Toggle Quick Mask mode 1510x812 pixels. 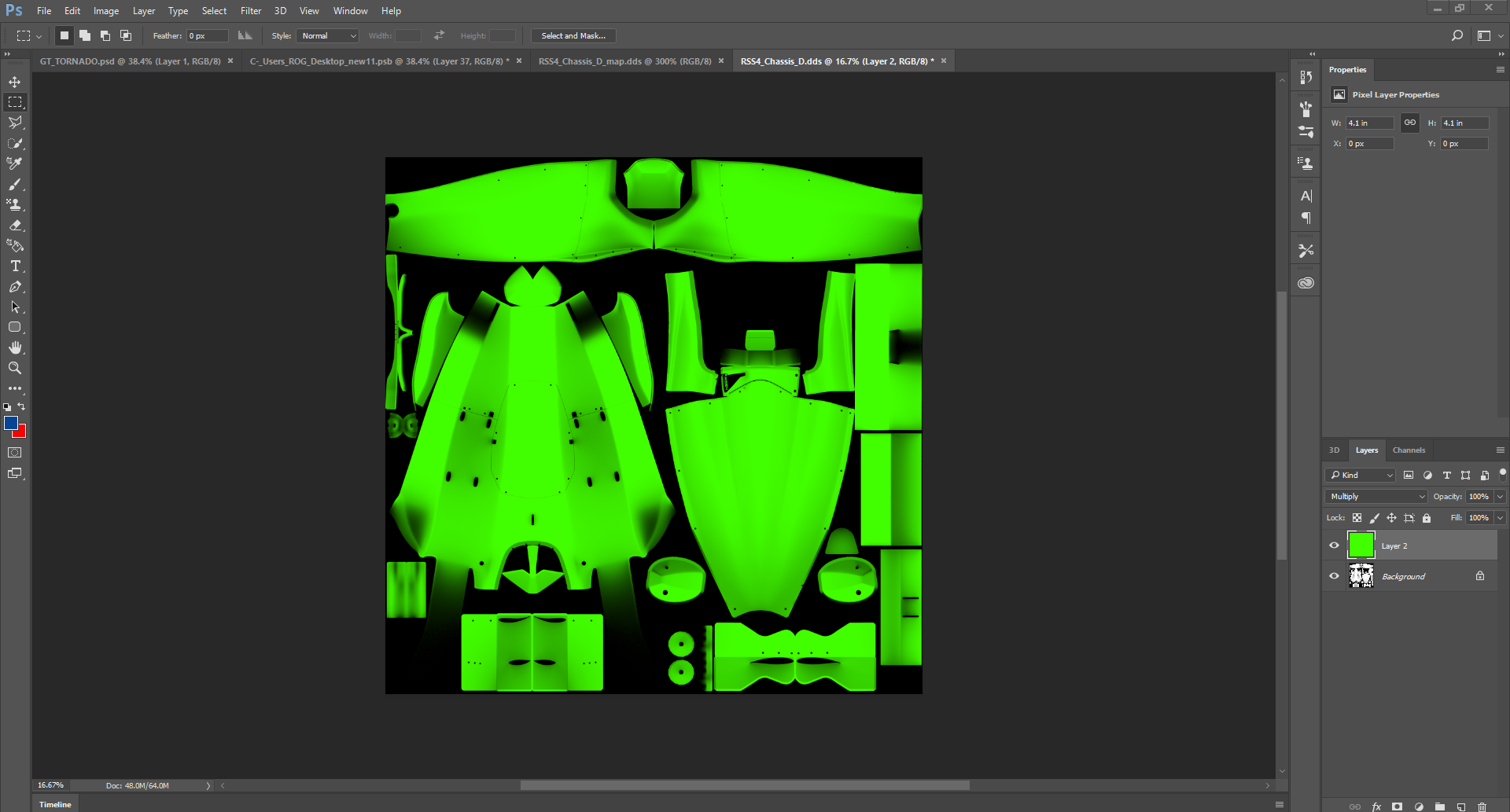tap(15, 453)
